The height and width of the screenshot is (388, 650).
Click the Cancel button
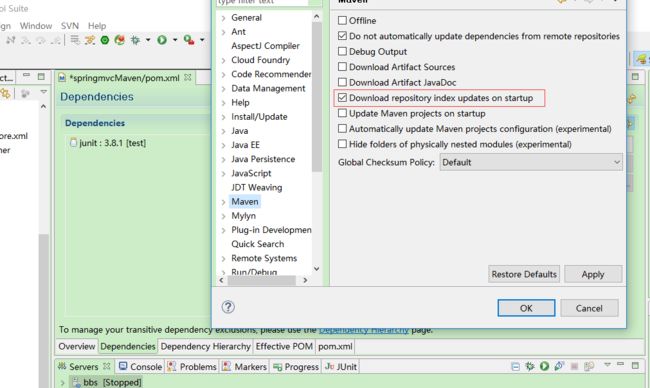[x=589, y=308]
